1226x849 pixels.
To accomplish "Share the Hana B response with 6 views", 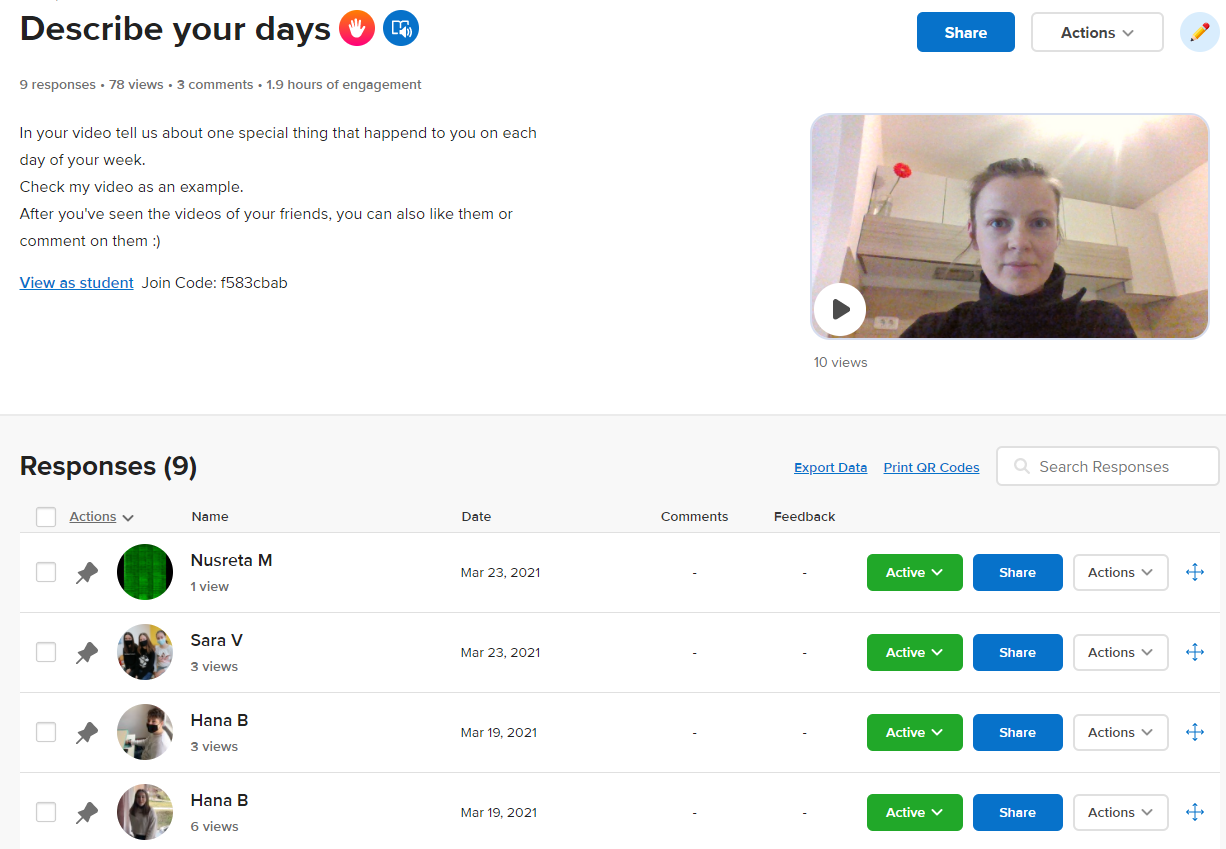I will (x=1018, y=812).
